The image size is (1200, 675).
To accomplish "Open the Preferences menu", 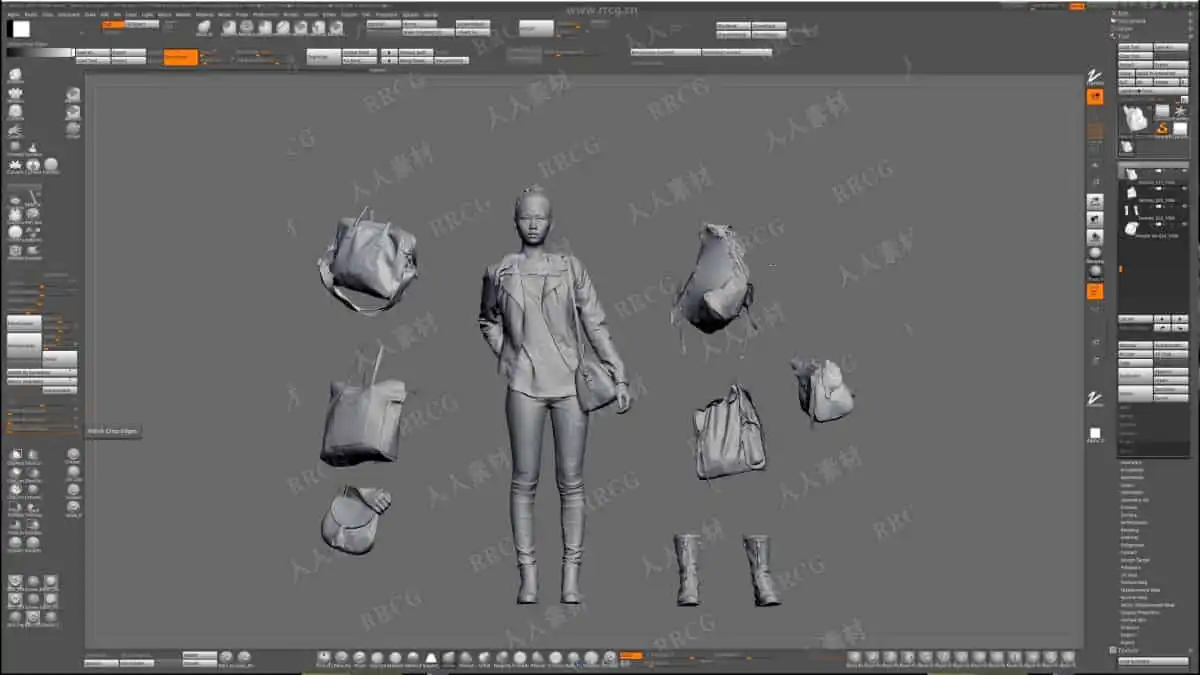I will 265,15.
